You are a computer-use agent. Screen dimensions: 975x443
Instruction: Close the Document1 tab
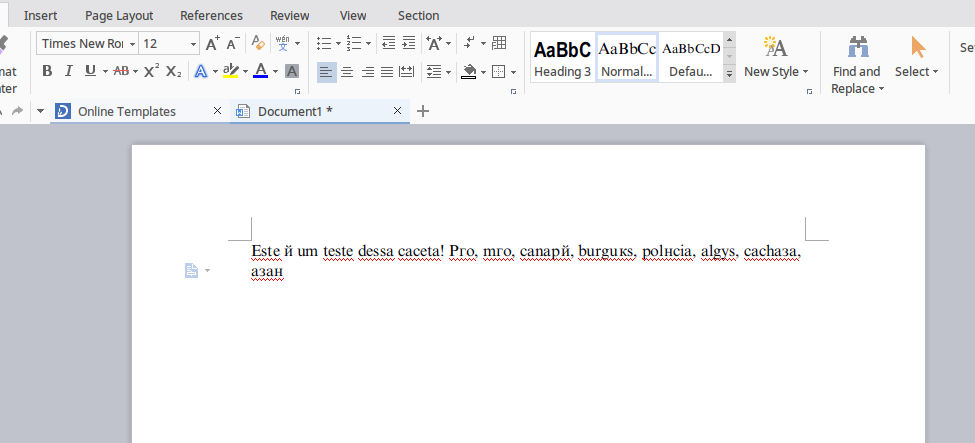398,111
